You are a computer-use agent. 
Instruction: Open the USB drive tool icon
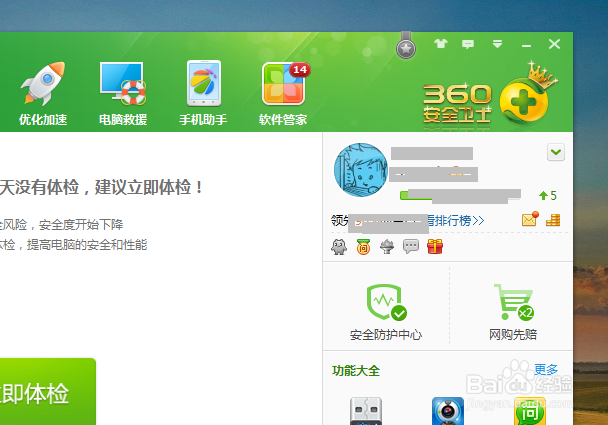point(366,411)
